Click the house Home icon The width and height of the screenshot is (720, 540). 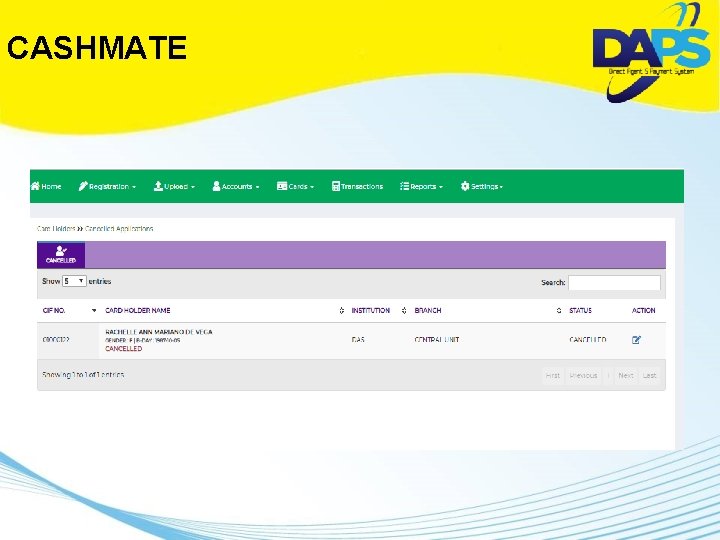click(x=35, y=186)
